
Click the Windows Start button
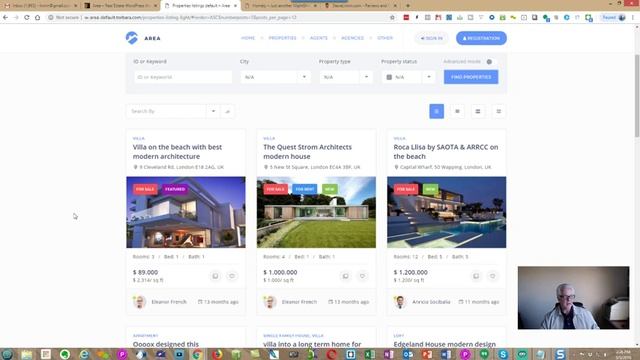(7, 354)
